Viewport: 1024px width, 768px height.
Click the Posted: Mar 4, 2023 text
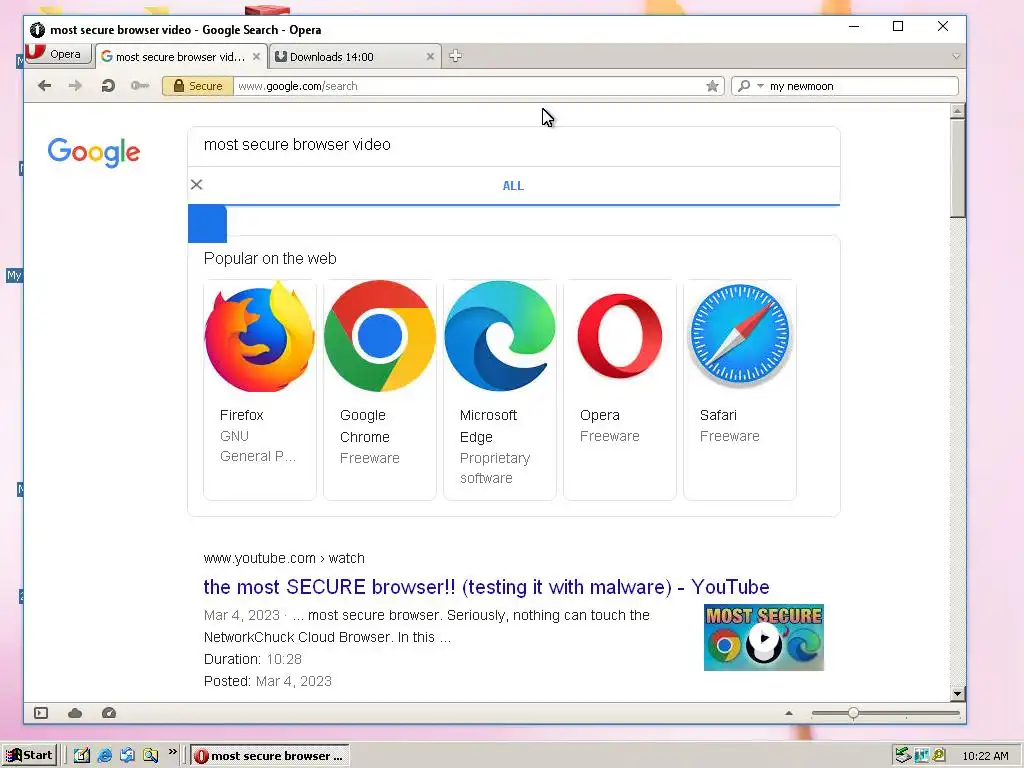(x=268, y=681)
